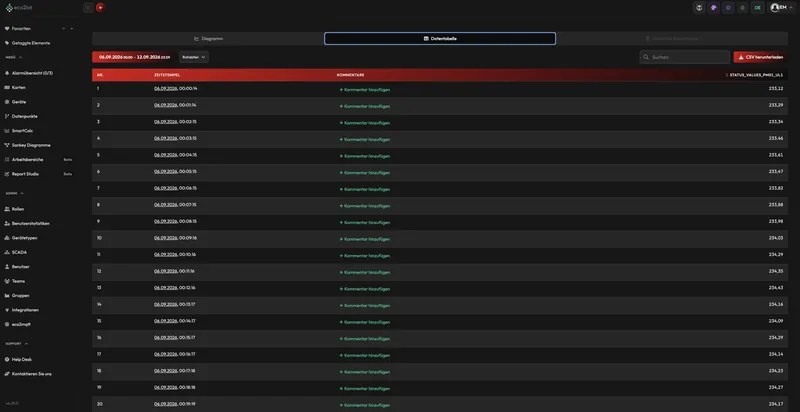Click the Beta badge next to Report Studio
The height and width of the screenshot is (412, 800).
coord(67,174)
